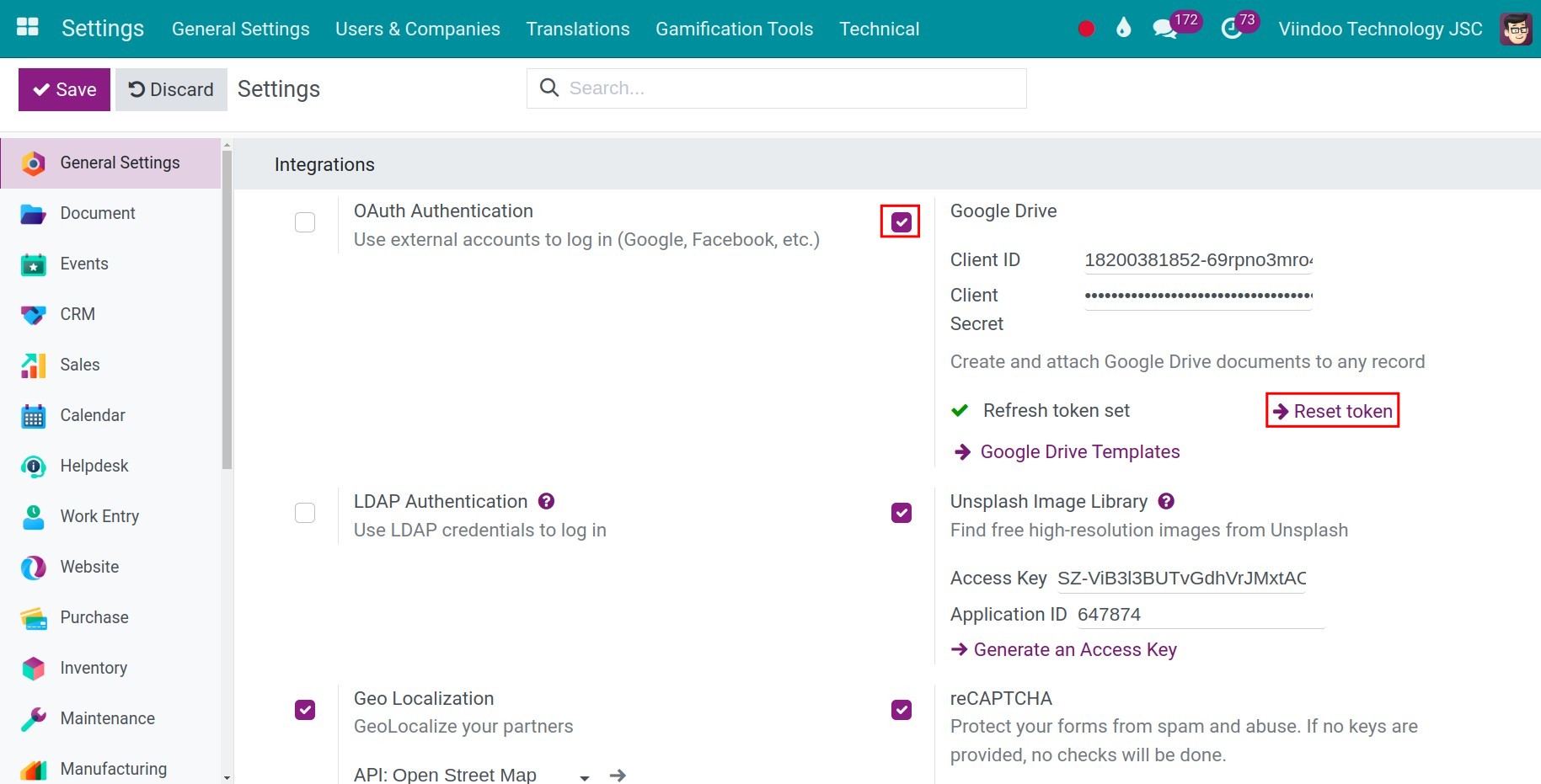The height and width of the screenshot is (784, 1541).
Task: Open Sales settings from the sidebar
Action: click(x=110, y=365)
